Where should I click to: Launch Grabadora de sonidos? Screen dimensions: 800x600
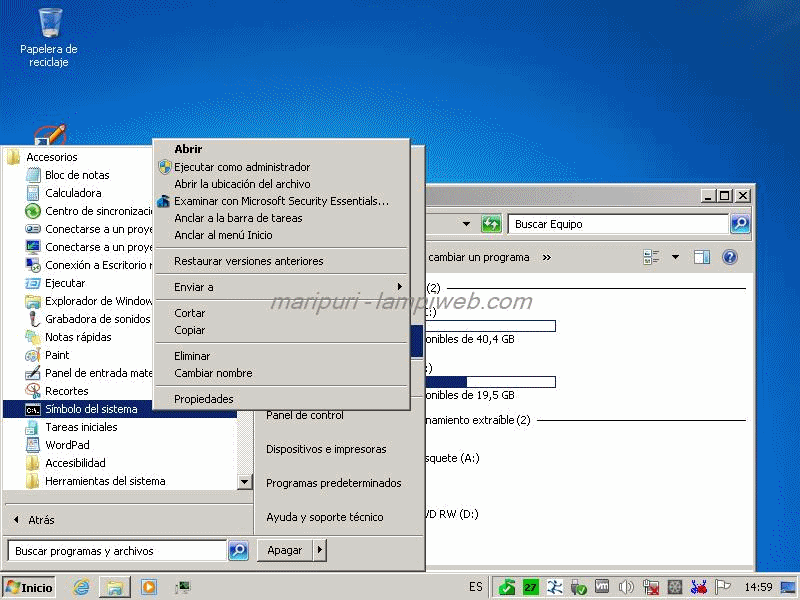pyautogui.click(x=88, y=319)
